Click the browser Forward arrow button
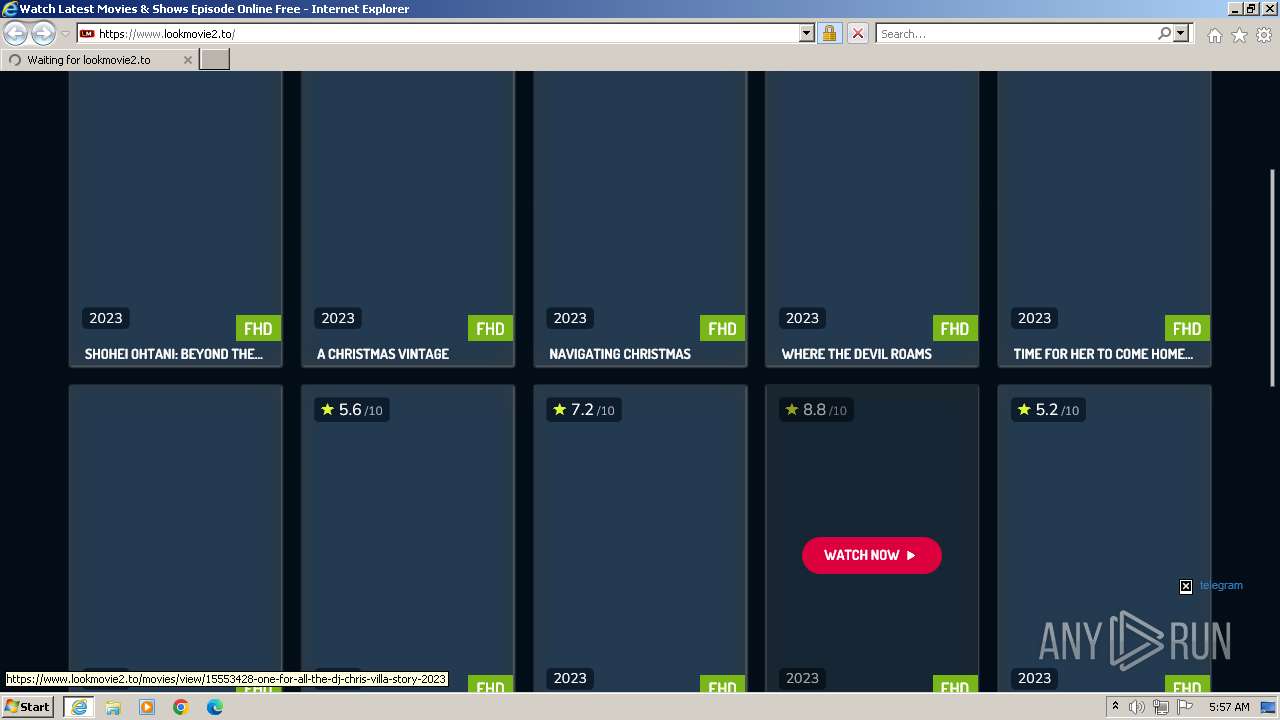Screen dimensions: 1280x720 pyautogui.click(x=43, y=34)
